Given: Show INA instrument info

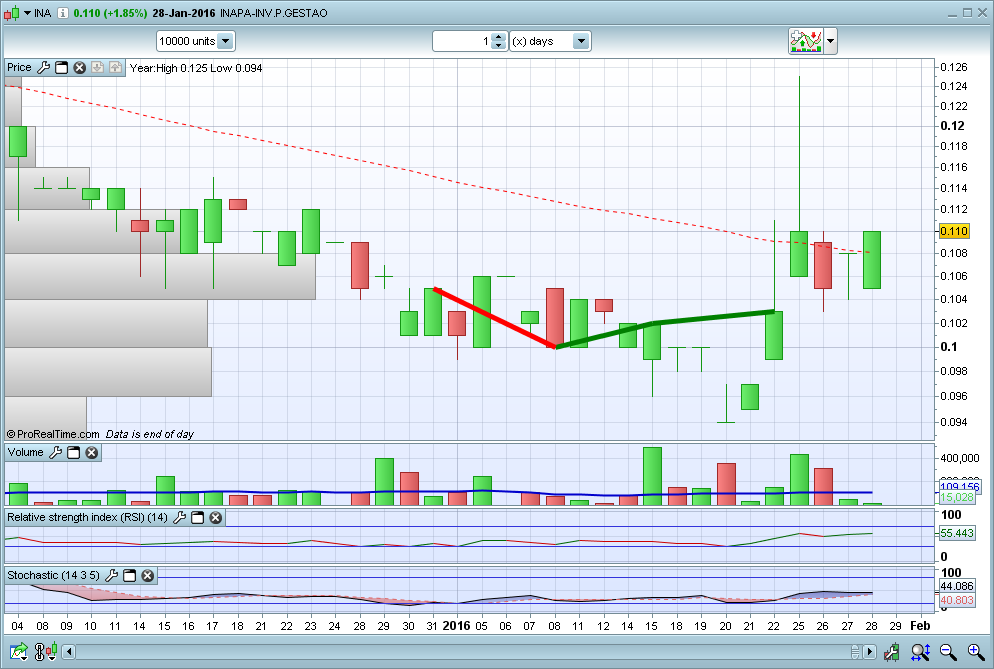Looking at the screenshot, I should (62, 13).
